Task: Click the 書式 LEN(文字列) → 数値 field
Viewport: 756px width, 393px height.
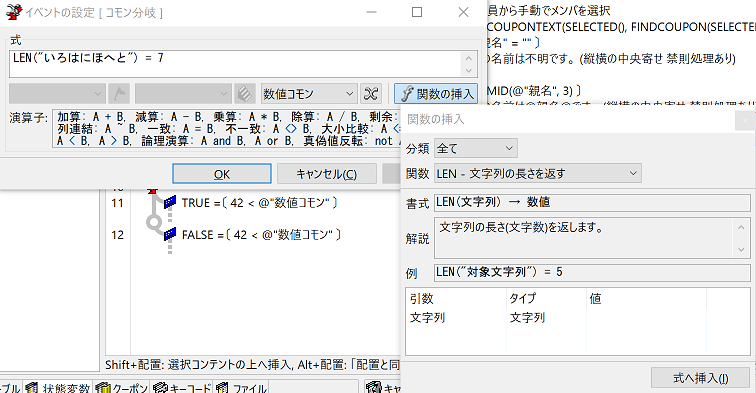Action: [x=592, y=203]
